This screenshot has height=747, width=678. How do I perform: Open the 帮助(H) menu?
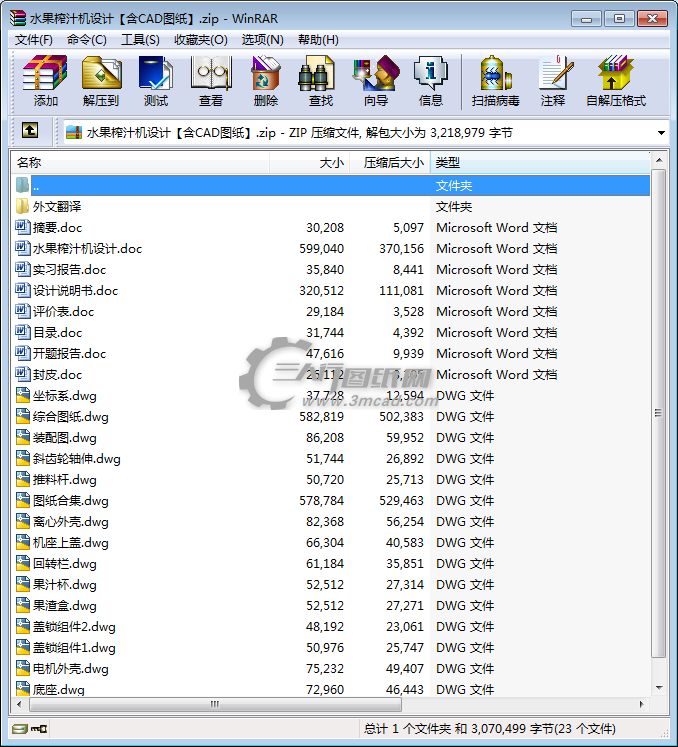click(x=318, y=40)
